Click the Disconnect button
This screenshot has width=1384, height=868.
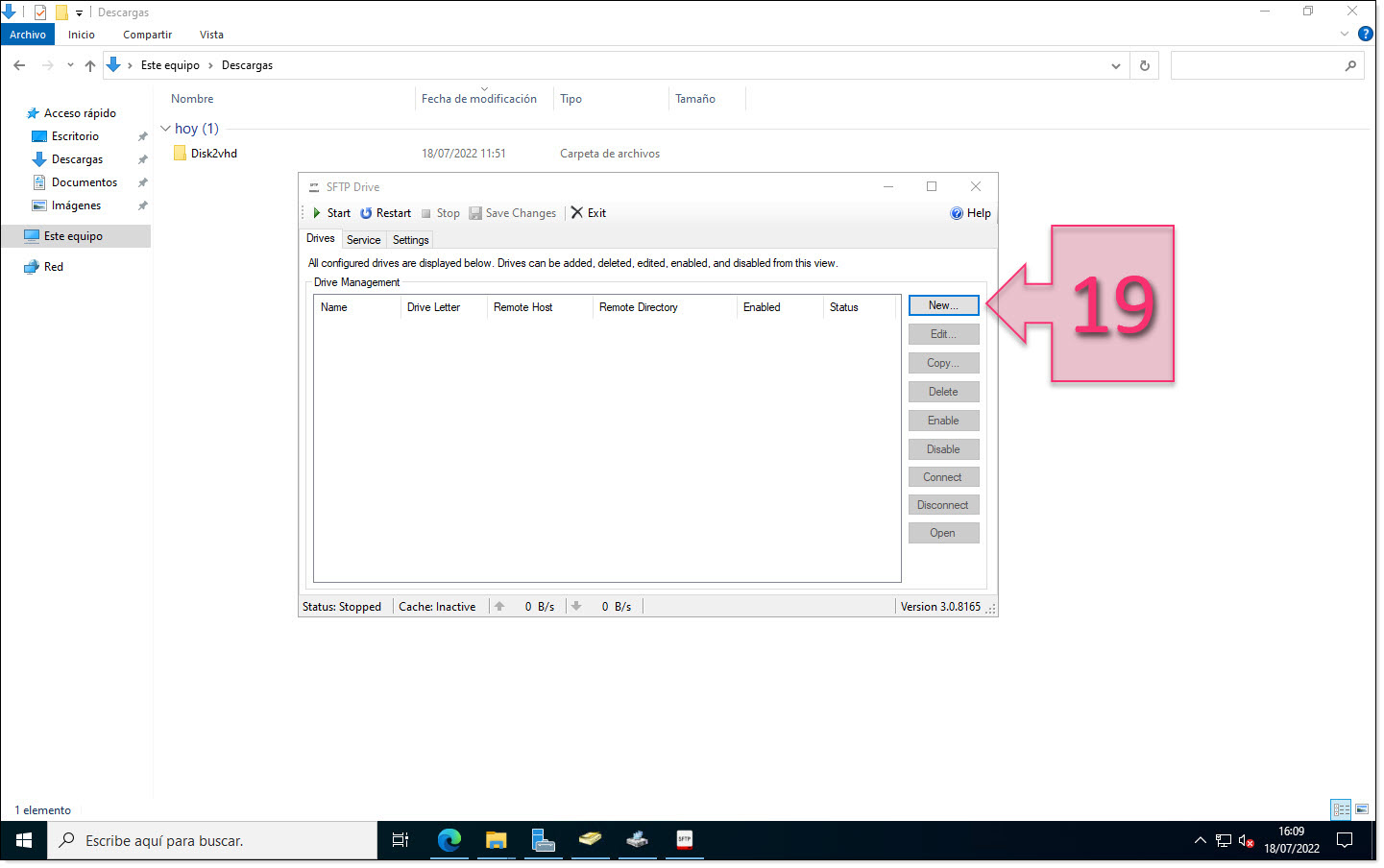[943, 505]
